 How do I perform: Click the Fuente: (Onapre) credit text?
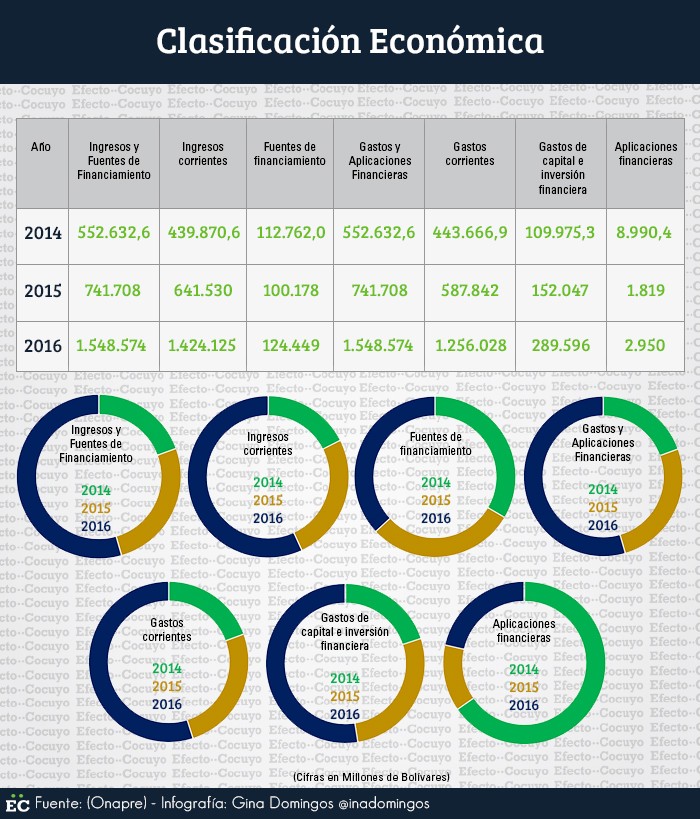91,803
